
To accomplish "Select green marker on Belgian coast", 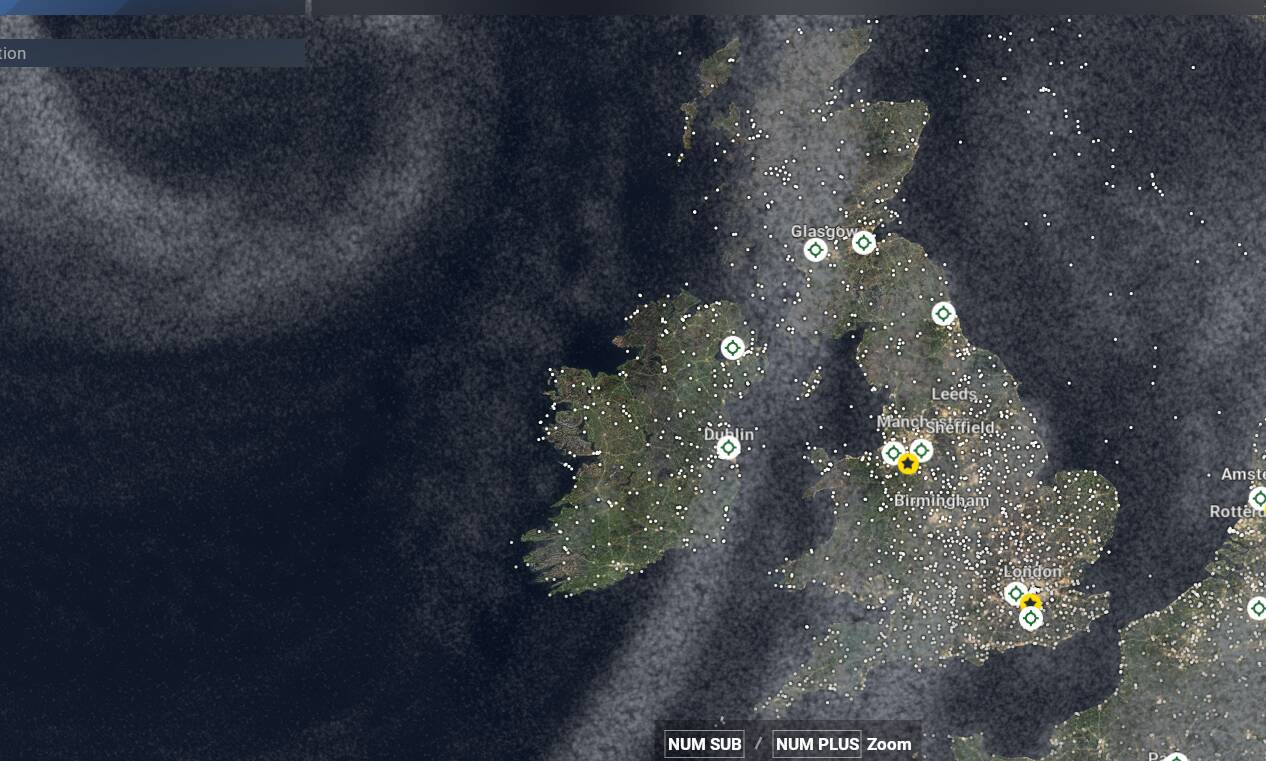I will pyautogui.click(x=1257, y=607).
